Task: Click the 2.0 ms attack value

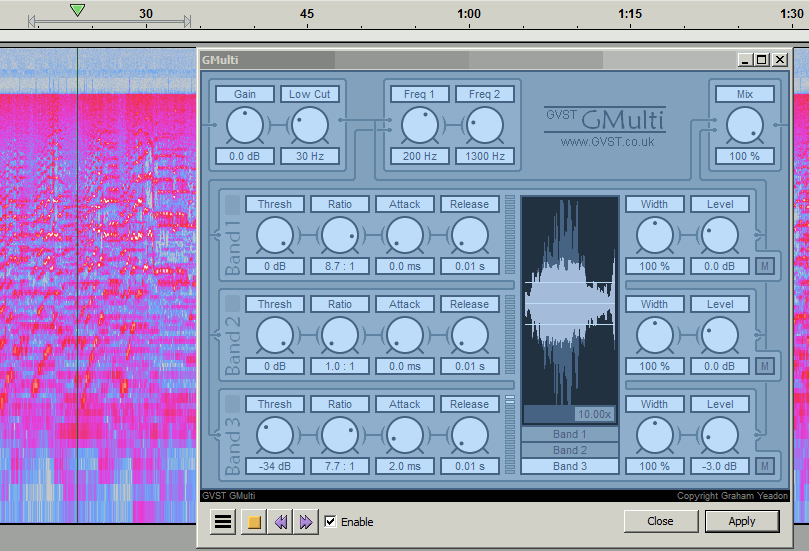Action: [x=404, y=466]
